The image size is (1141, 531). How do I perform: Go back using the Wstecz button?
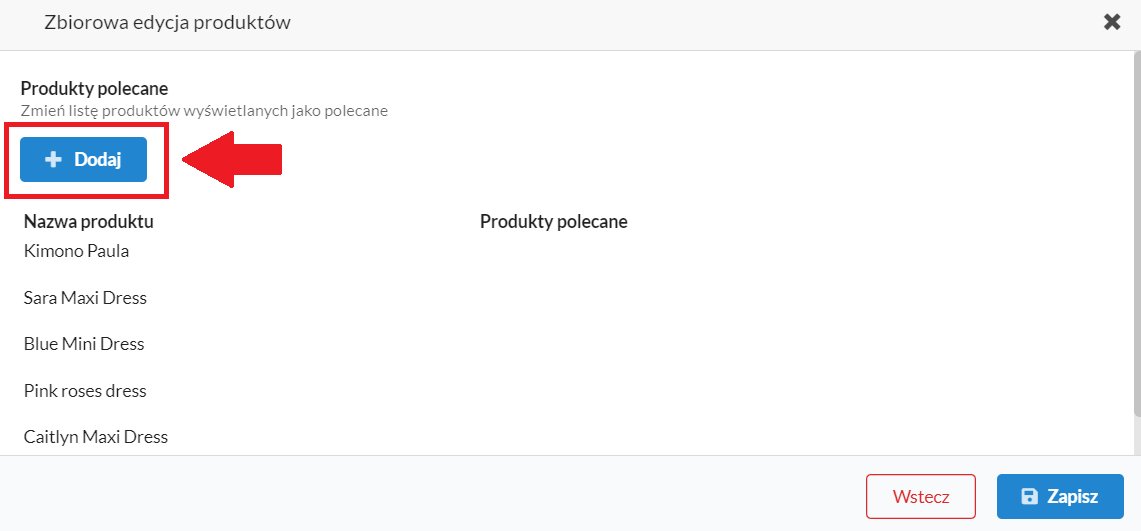[921, 497]
